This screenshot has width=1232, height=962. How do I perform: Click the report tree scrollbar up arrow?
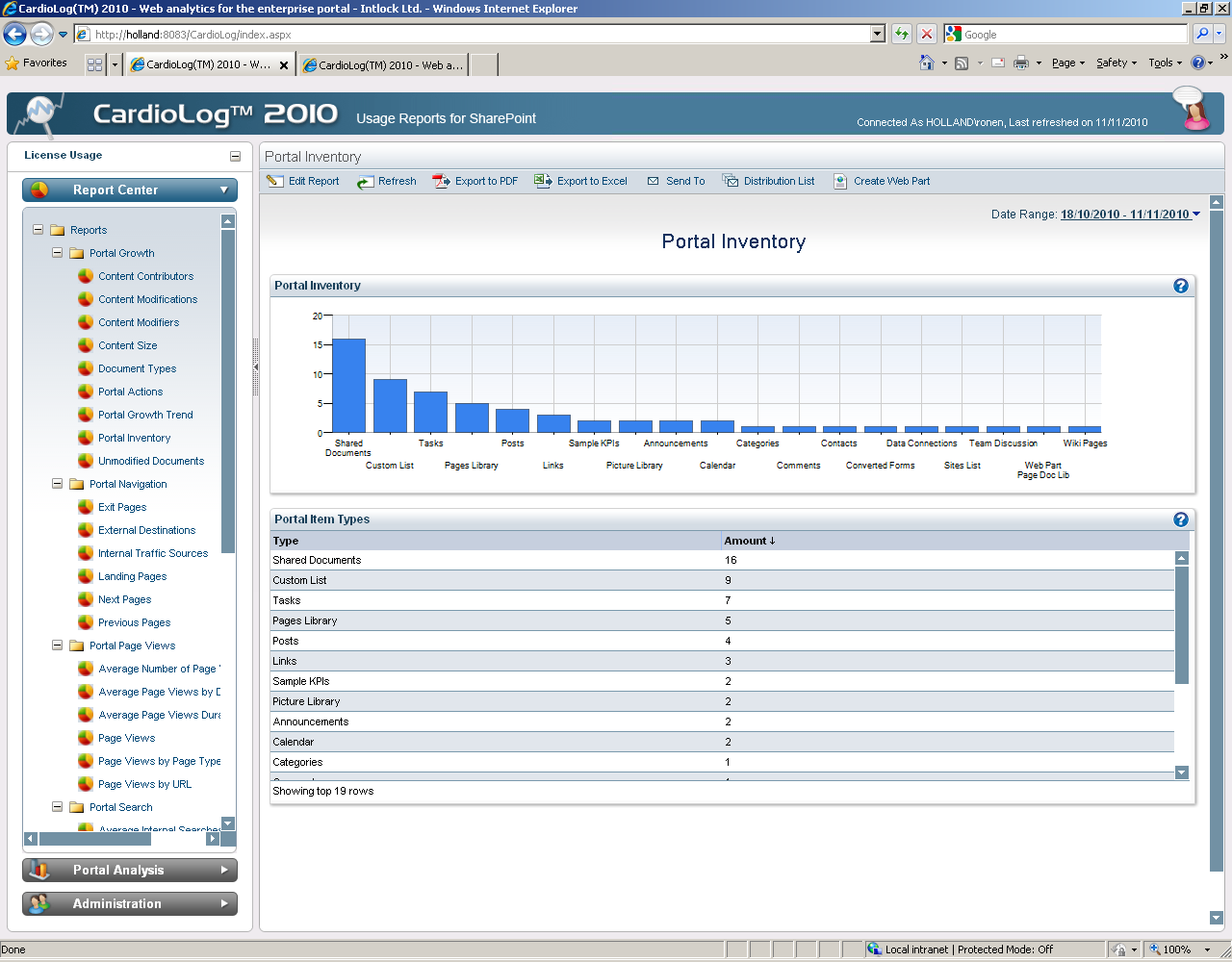point(228,221)
